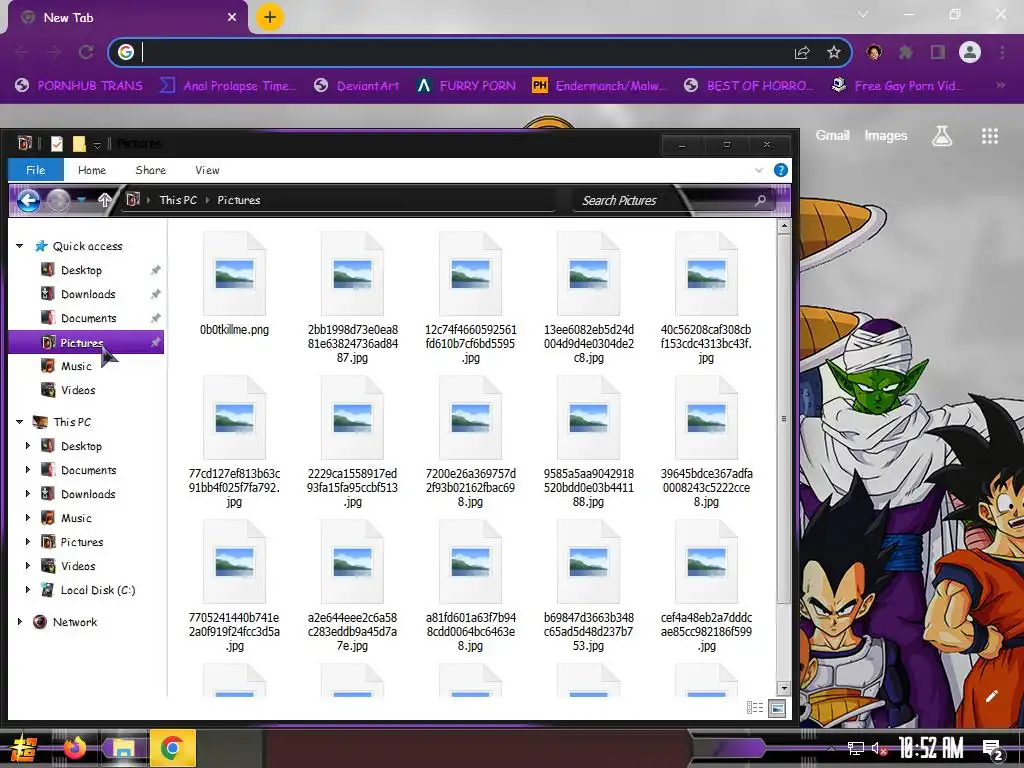Switch to Home ribbon tab
Image resolution: width=1024 pixels, height=768 pixels.
point(91,170)
